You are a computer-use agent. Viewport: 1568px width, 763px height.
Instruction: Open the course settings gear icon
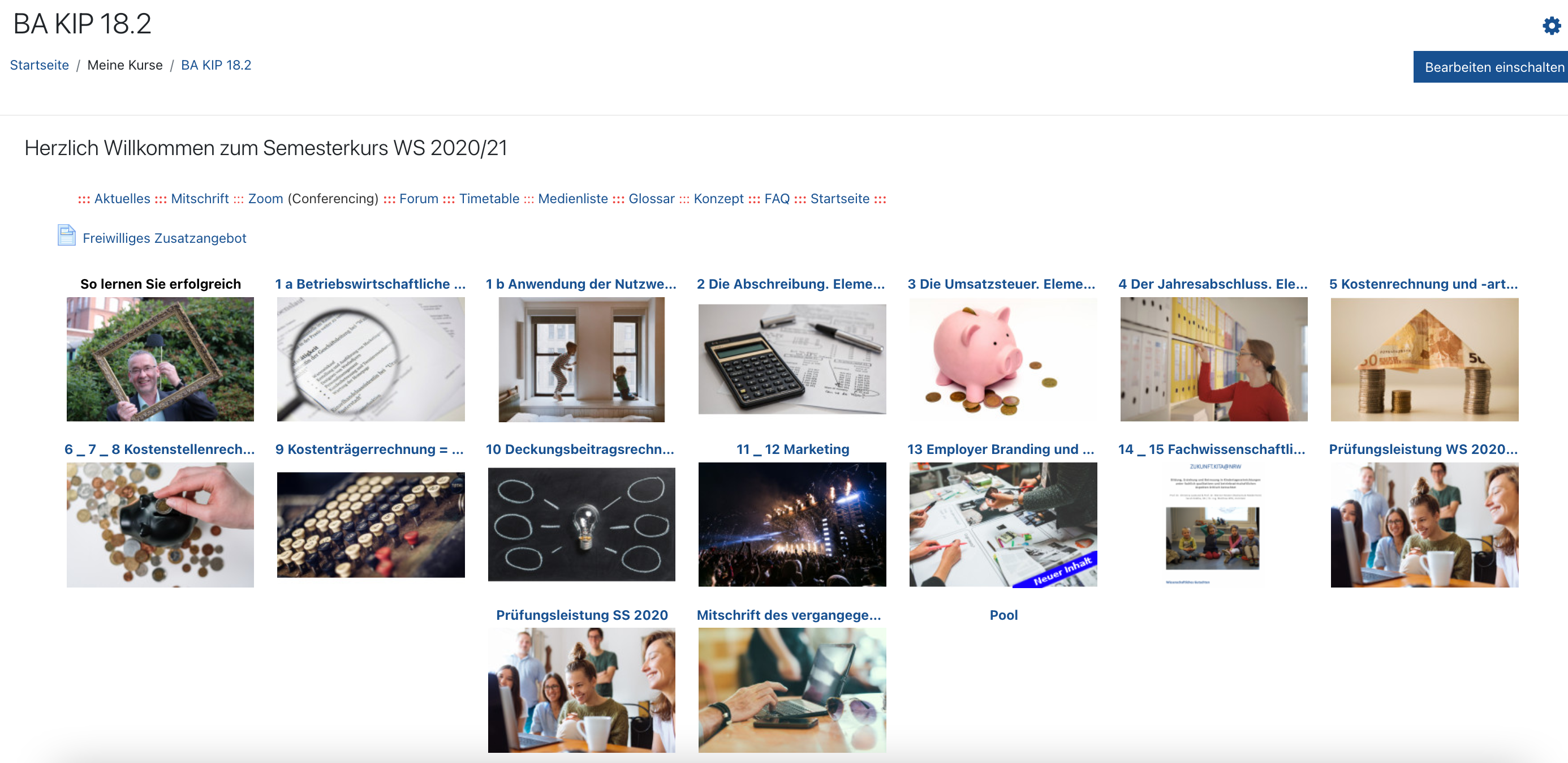pos(1551,25)
